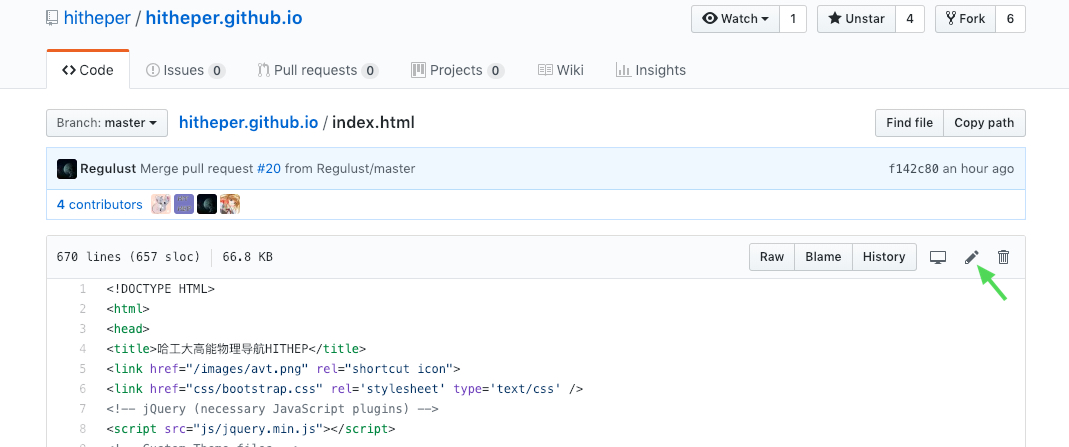The height and width of the screenshot is (447, 1069).
Task: Click the js/jquery.min.js script line
Action: (251, 429)
